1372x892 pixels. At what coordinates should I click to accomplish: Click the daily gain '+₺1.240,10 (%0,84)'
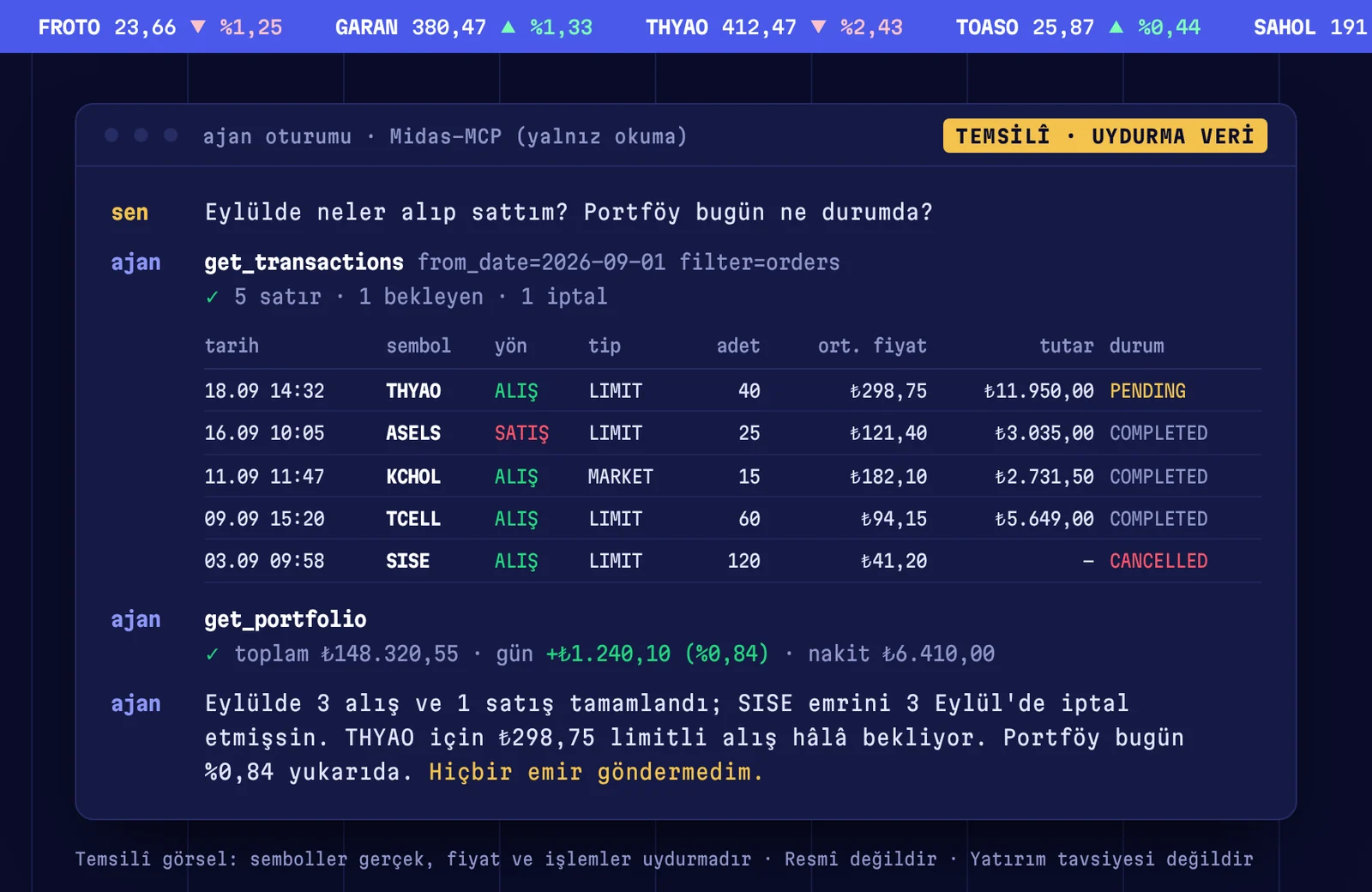click(658, 654)
